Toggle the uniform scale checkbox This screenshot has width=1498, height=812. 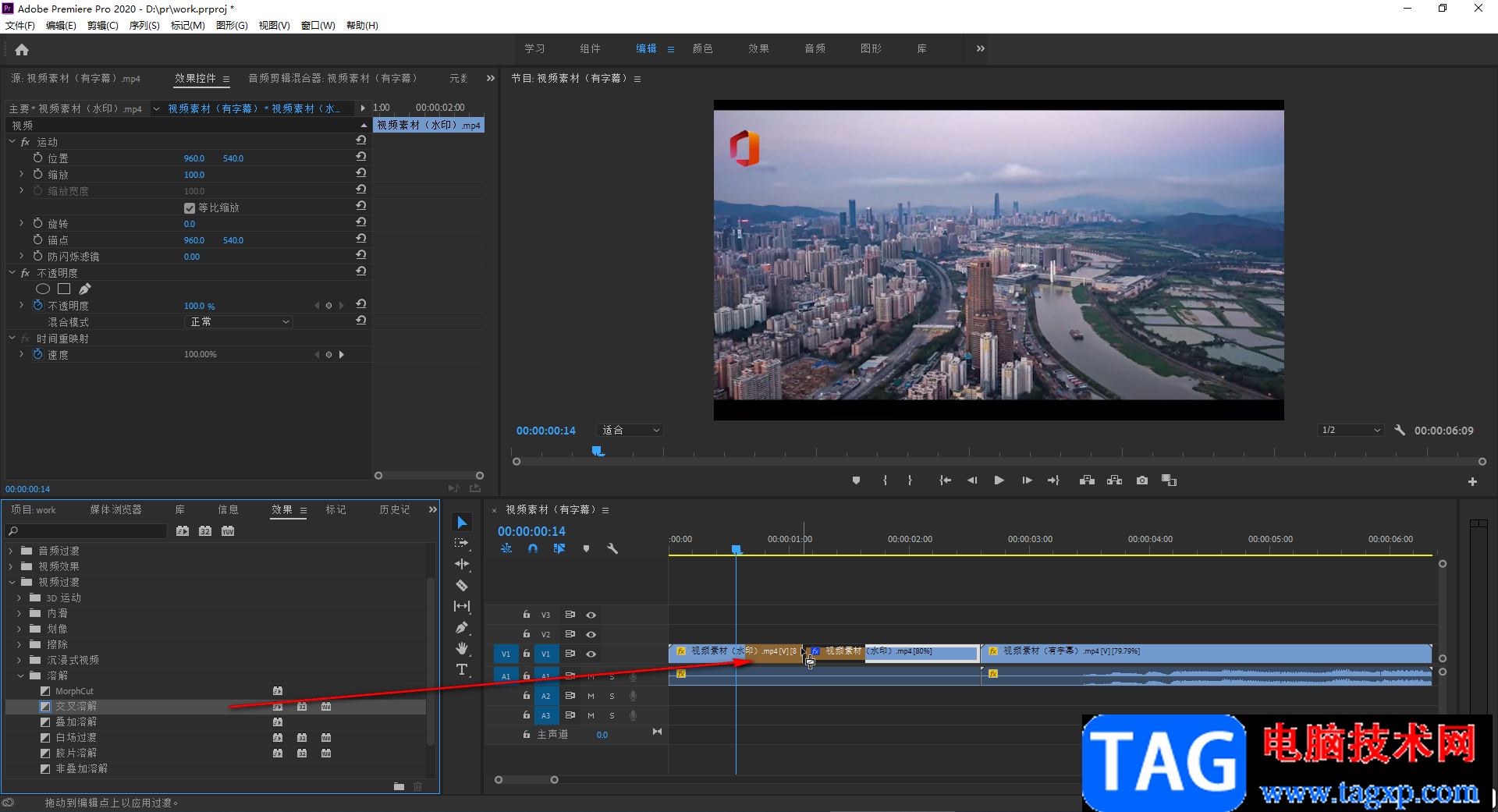pos(189,207)
